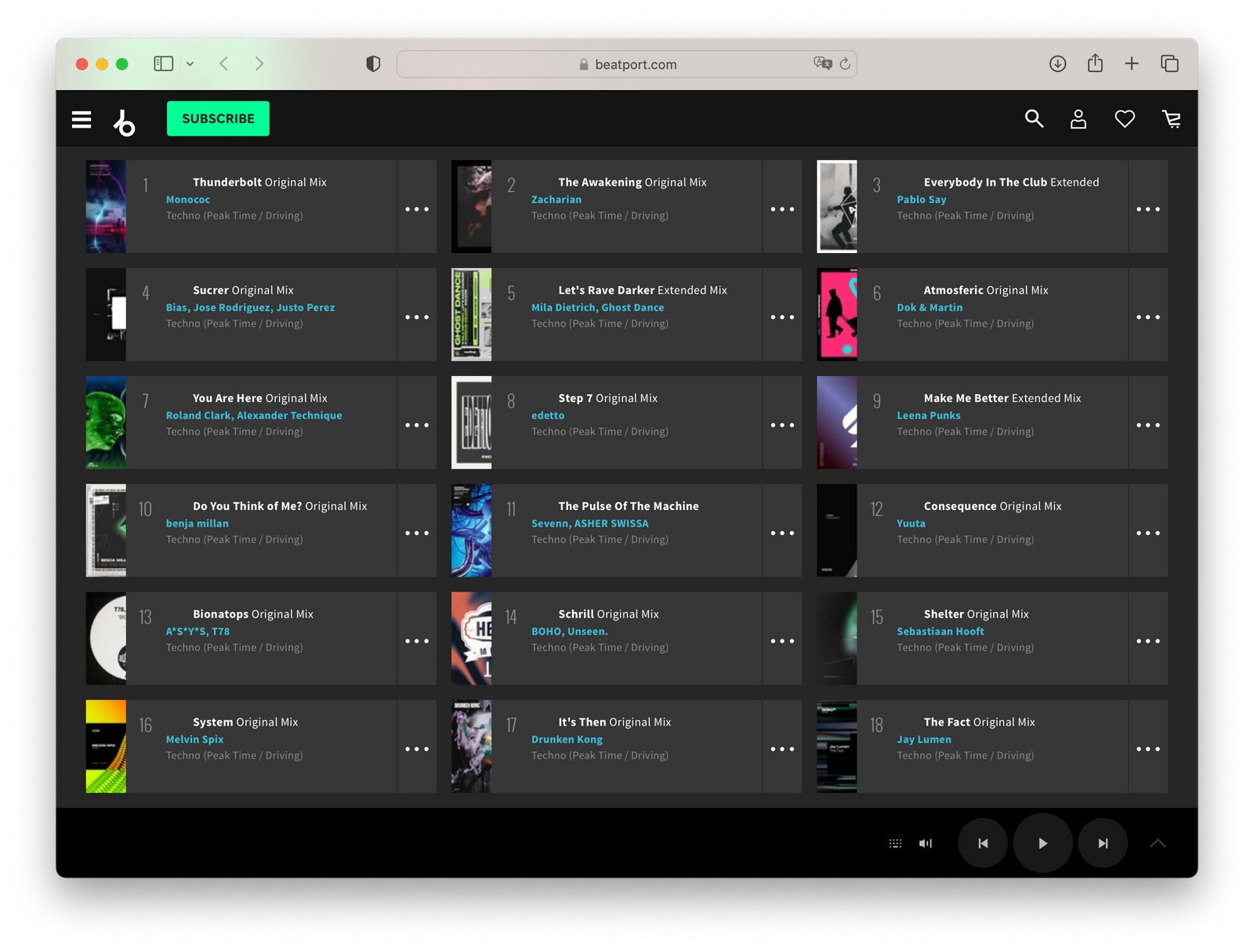Open more options for It's Then
Viewport: 1254px width, 952px height.
[782, 749]
